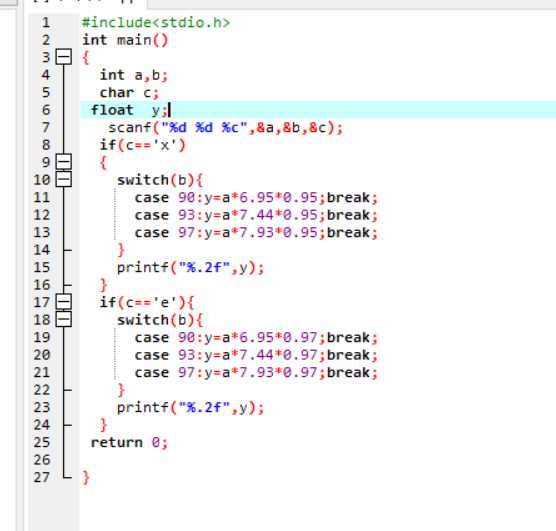Click on the 'return 0;' statement

tap(129, 443)
